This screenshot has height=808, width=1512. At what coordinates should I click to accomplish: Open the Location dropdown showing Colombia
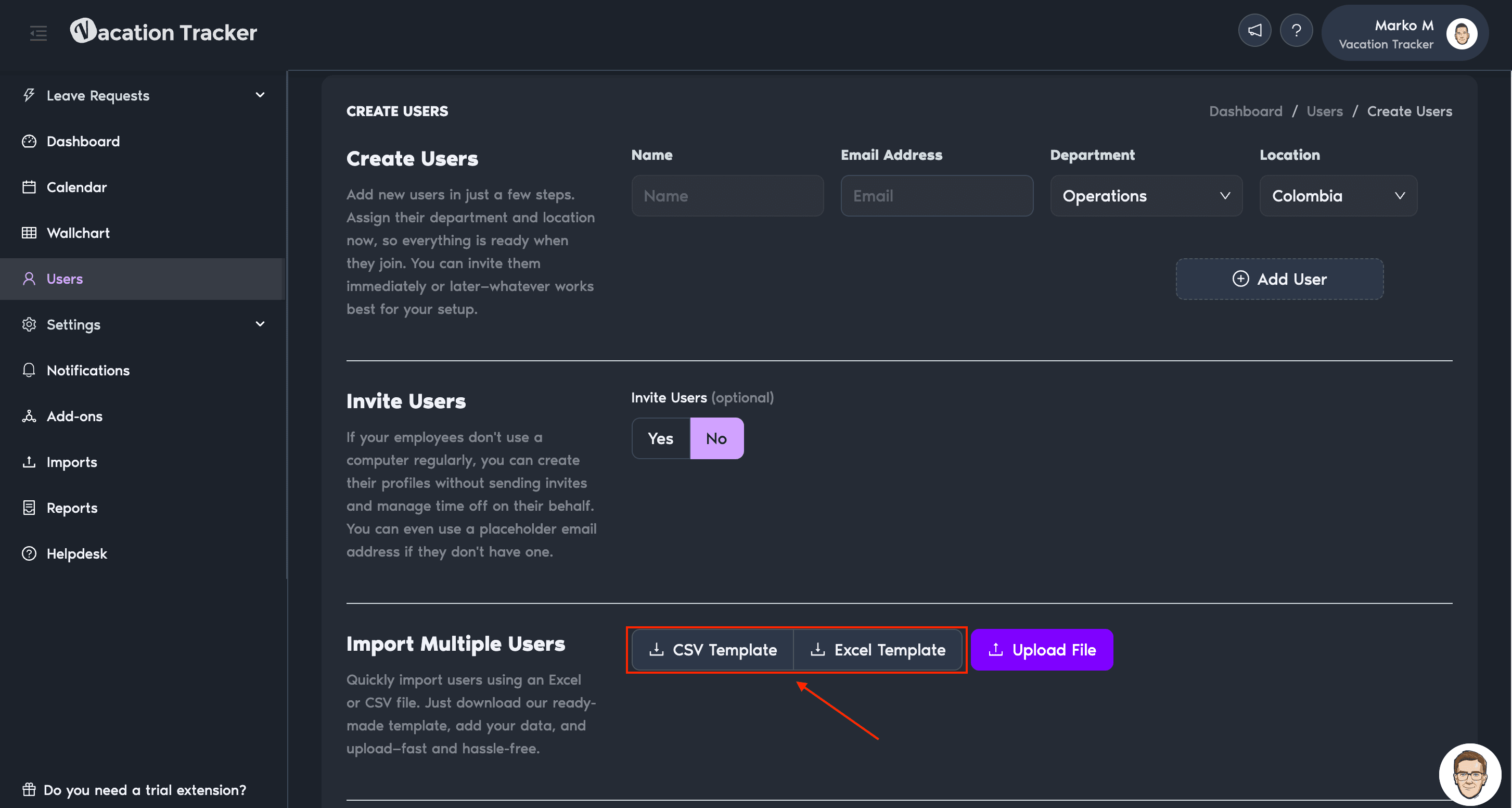pyautogui.click(x=1338, y=196)
